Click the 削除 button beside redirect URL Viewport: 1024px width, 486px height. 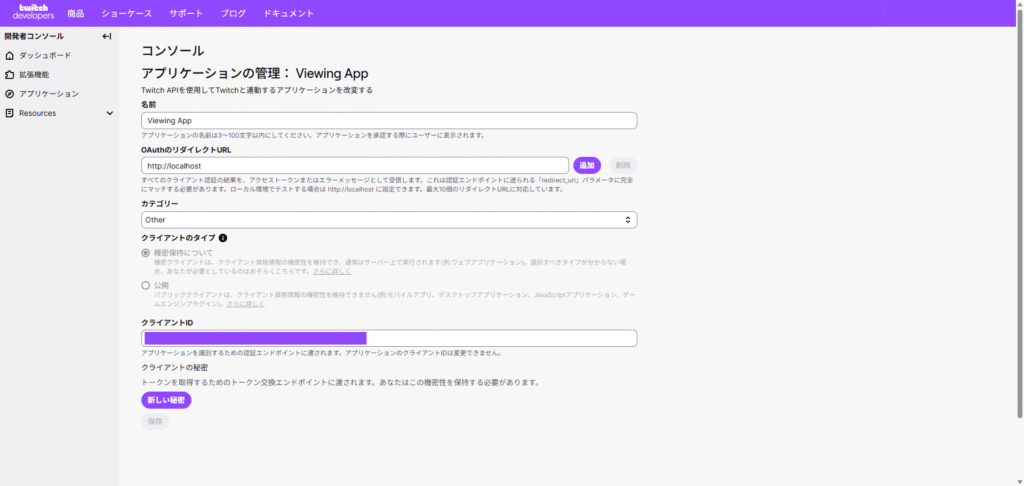(x=623, y=165)
